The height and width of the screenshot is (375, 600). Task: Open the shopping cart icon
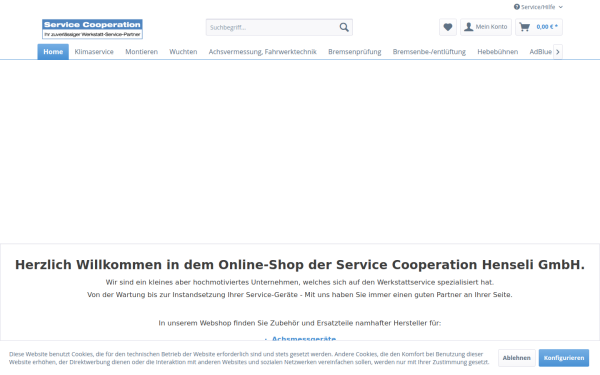click(525, 27)
